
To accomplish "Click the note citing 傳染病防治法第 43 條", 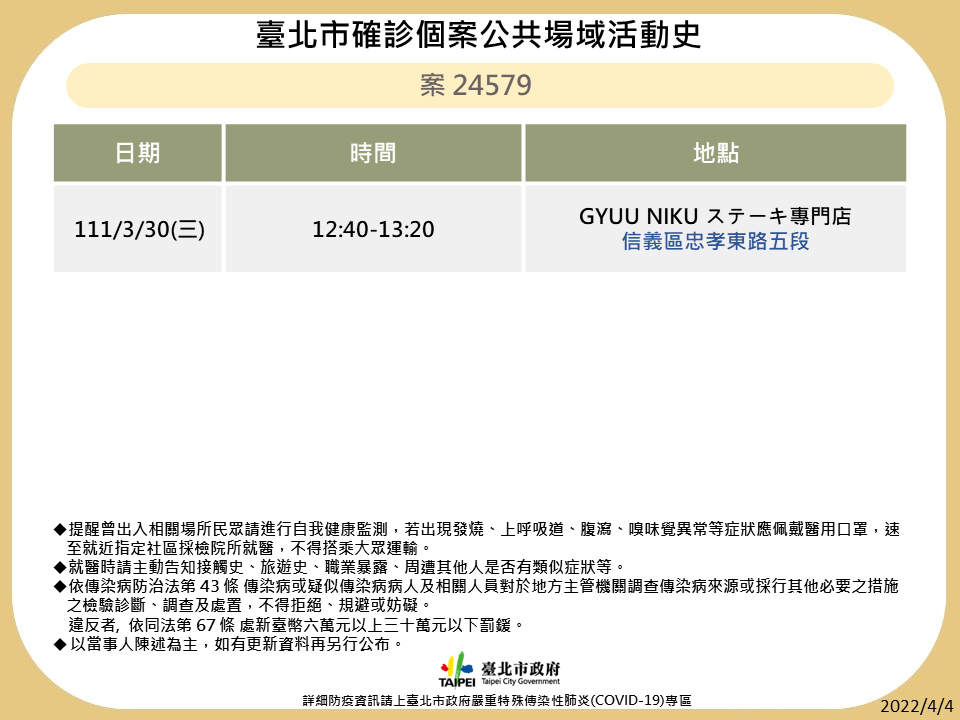I will 476,587.
